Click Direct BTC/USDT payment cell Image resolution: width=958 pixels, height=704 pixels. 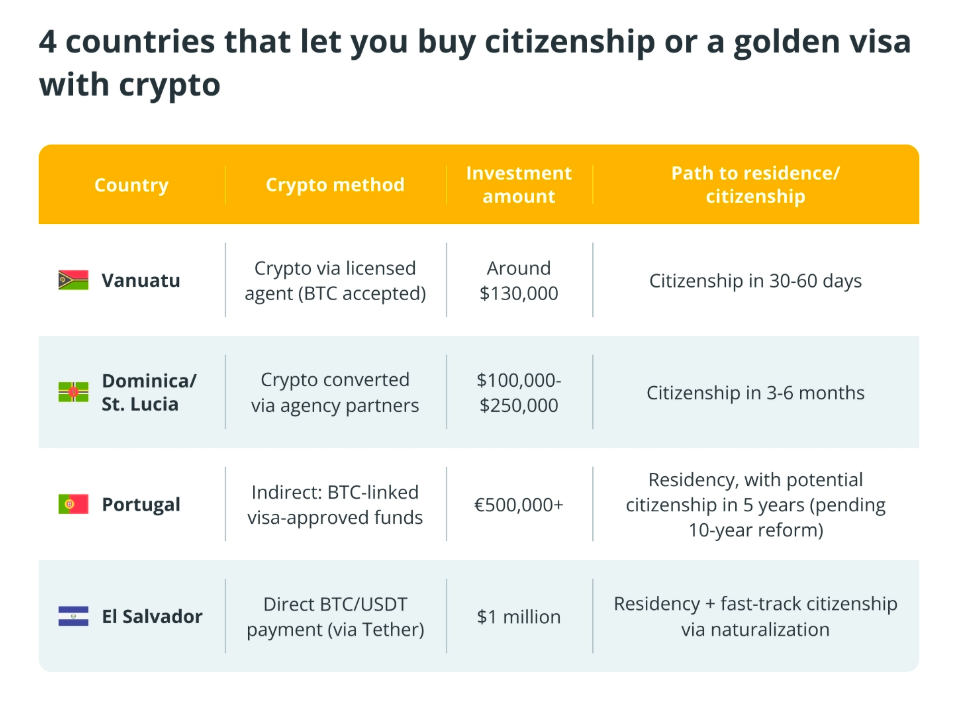(x=335, y=617)
